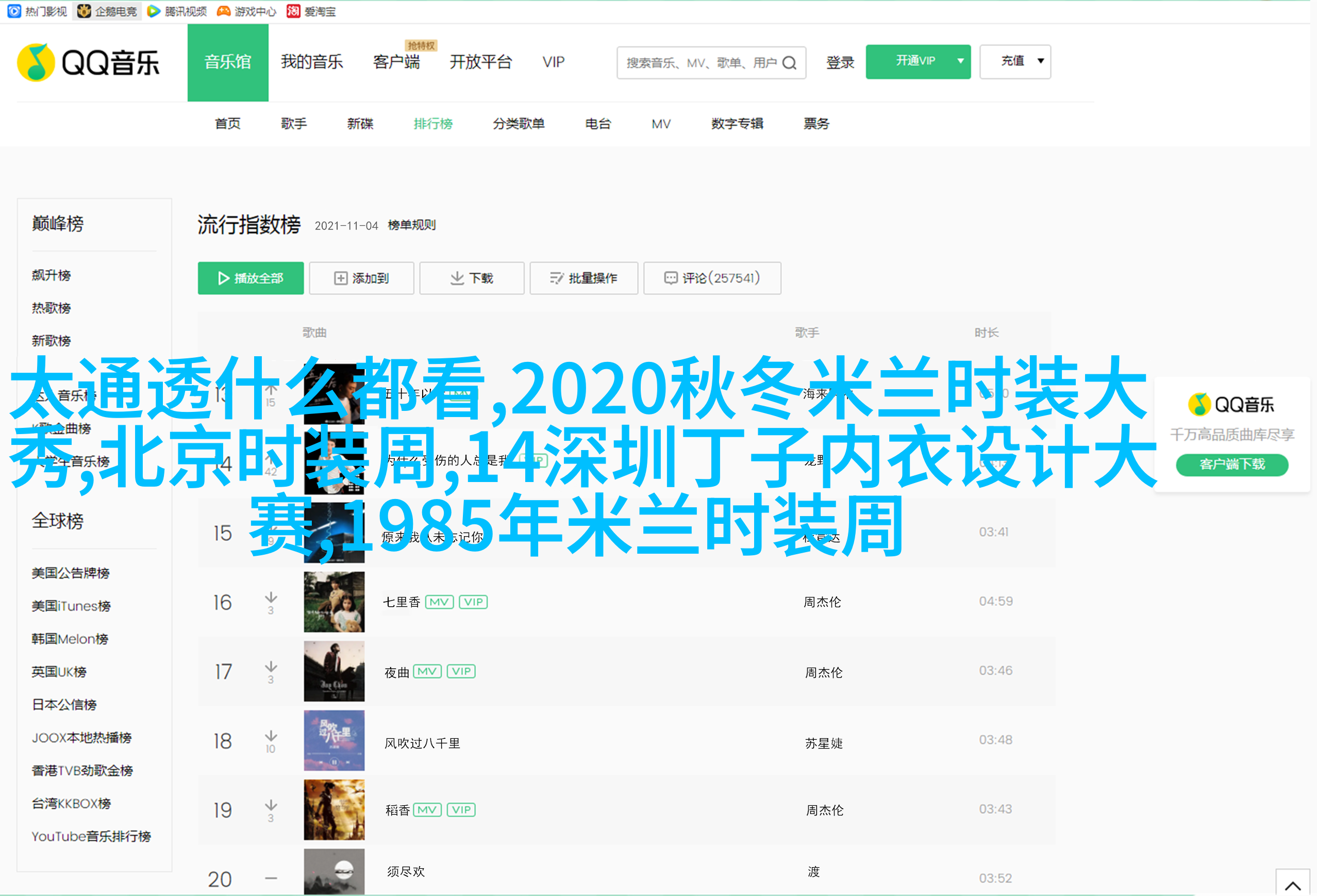Select 韩国Melon榜 chart

[70, 639]
